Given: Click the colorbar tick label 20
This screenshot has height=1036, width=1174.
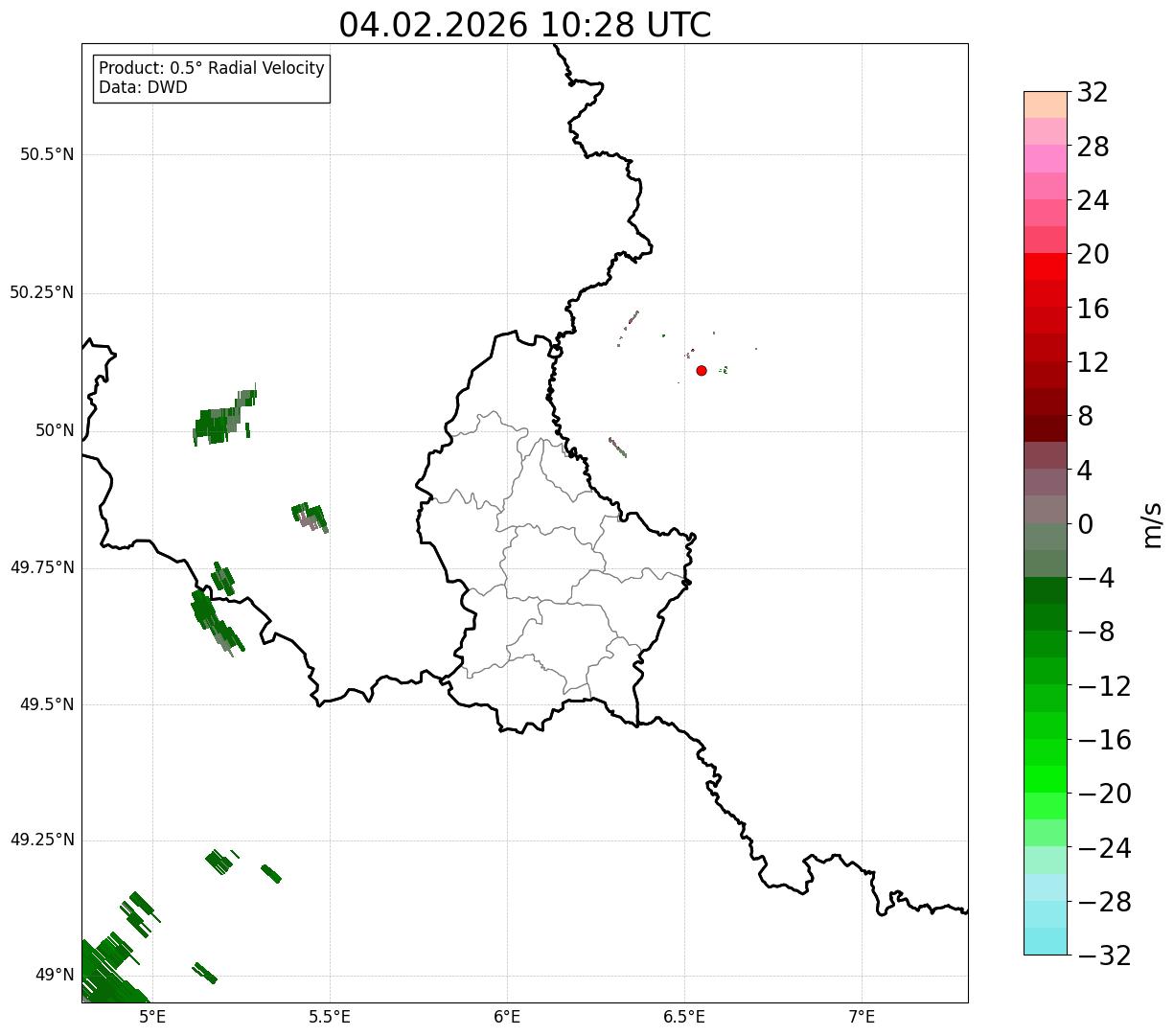Looking at the screenshot, I should (x=1093, y=255).
